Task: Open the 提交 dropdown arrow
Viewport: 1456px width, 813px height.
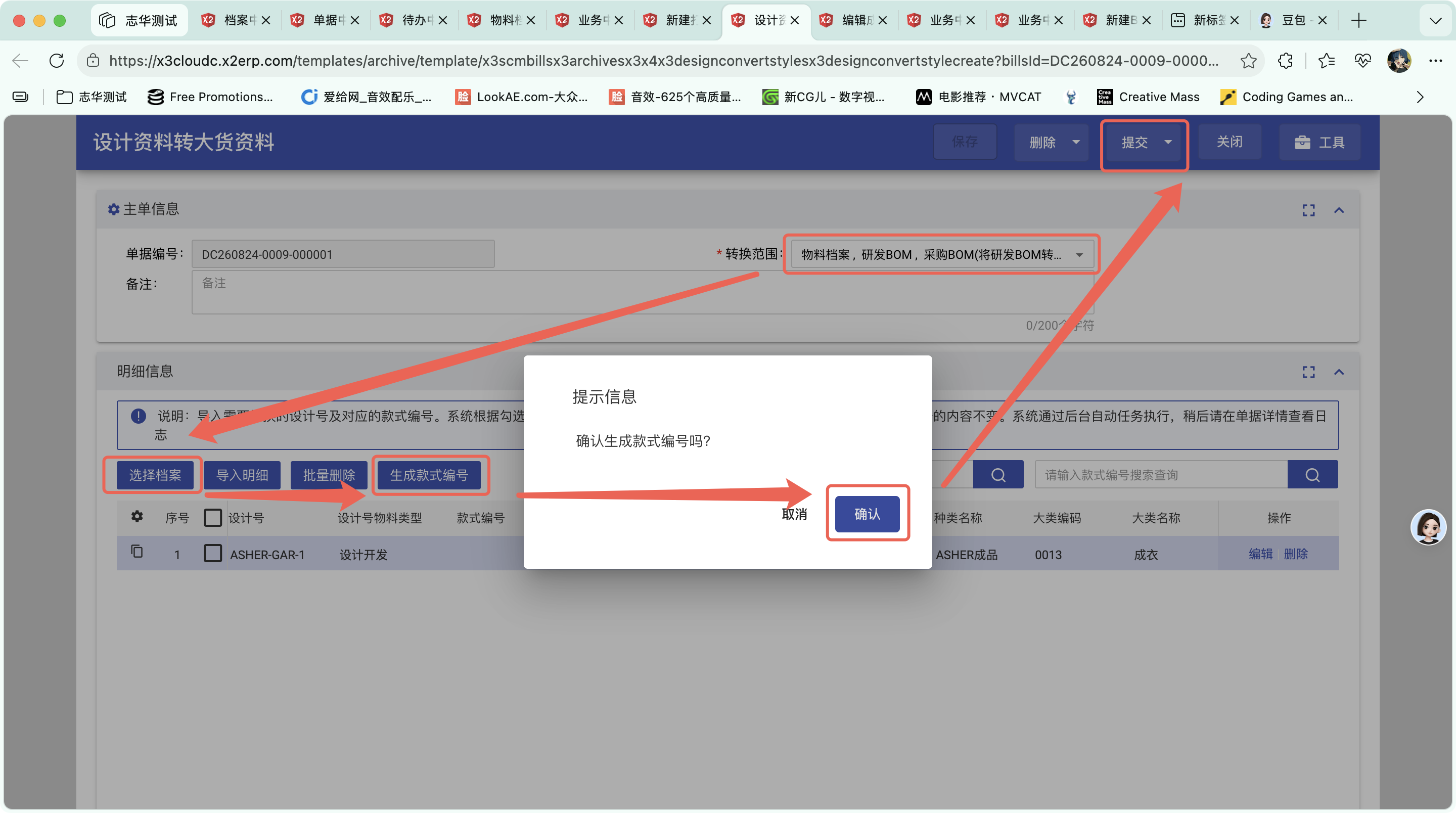Action: point(1168,142)
